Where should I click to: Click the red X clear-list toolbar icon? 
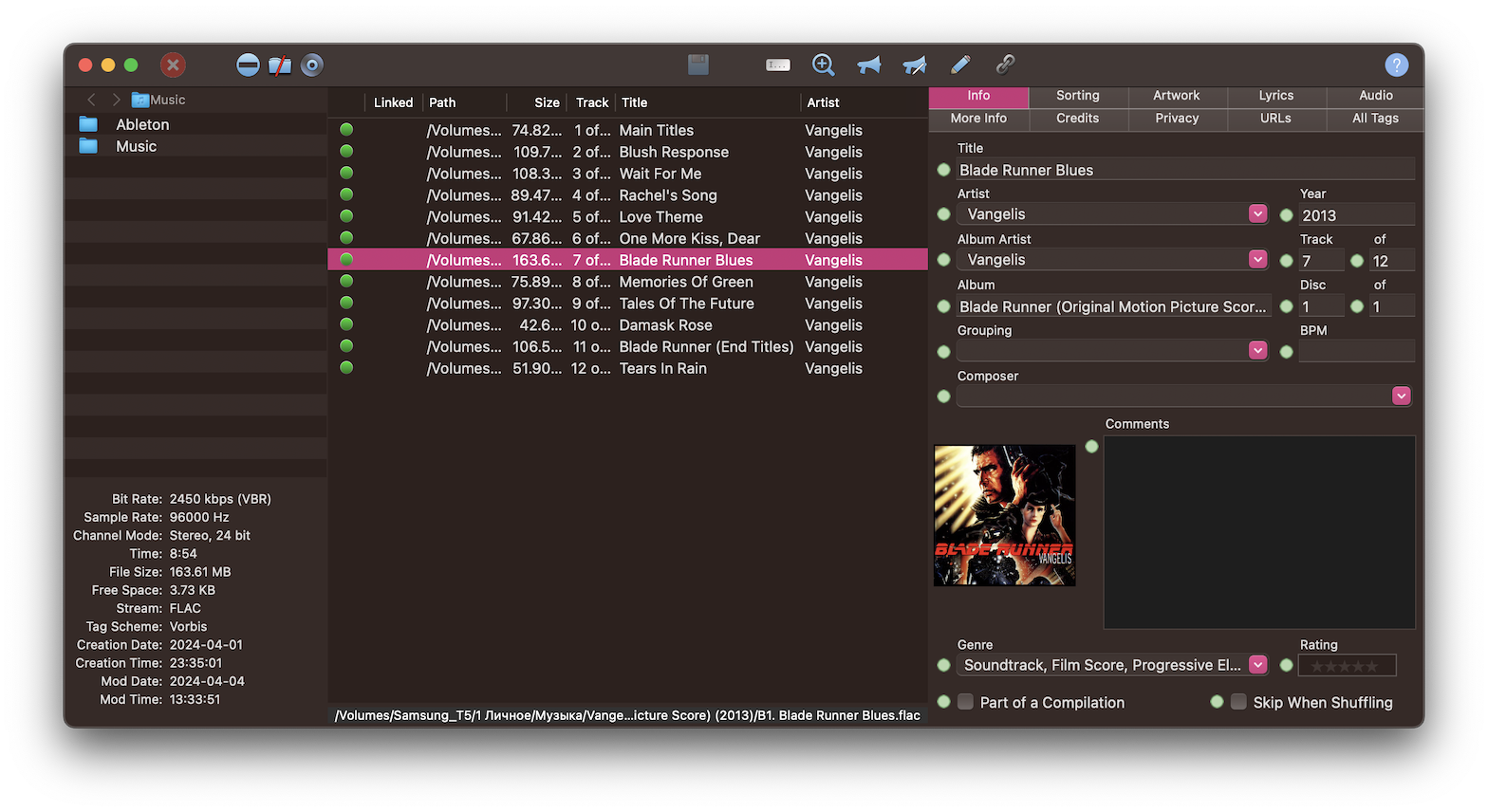(x=173, y=65)
